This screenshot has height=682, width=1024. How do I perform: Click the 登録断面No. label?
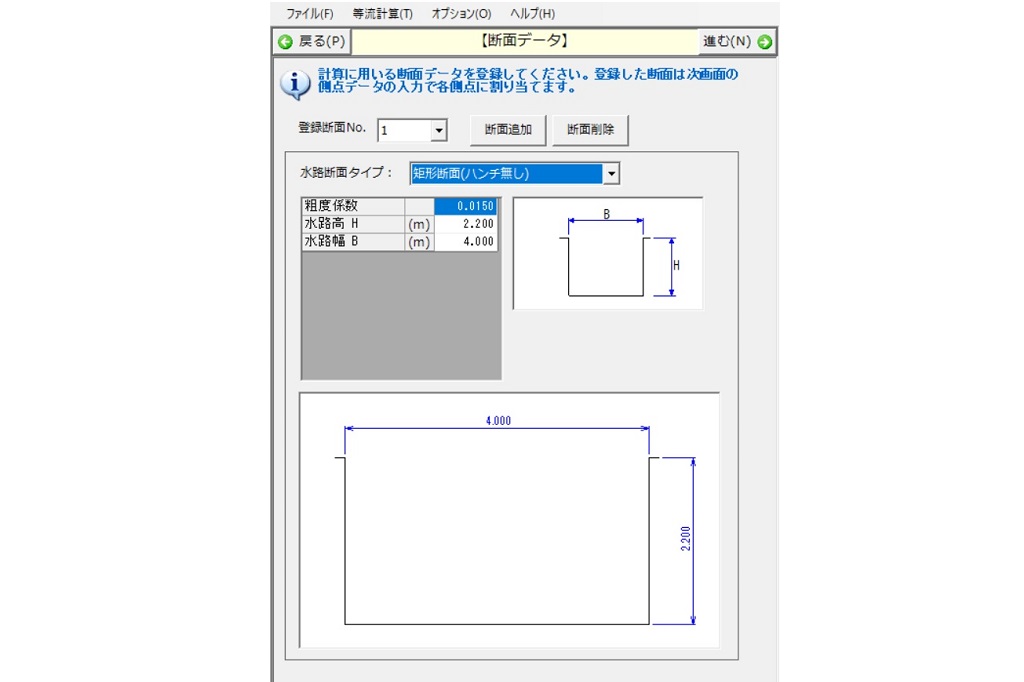point(332,127)
